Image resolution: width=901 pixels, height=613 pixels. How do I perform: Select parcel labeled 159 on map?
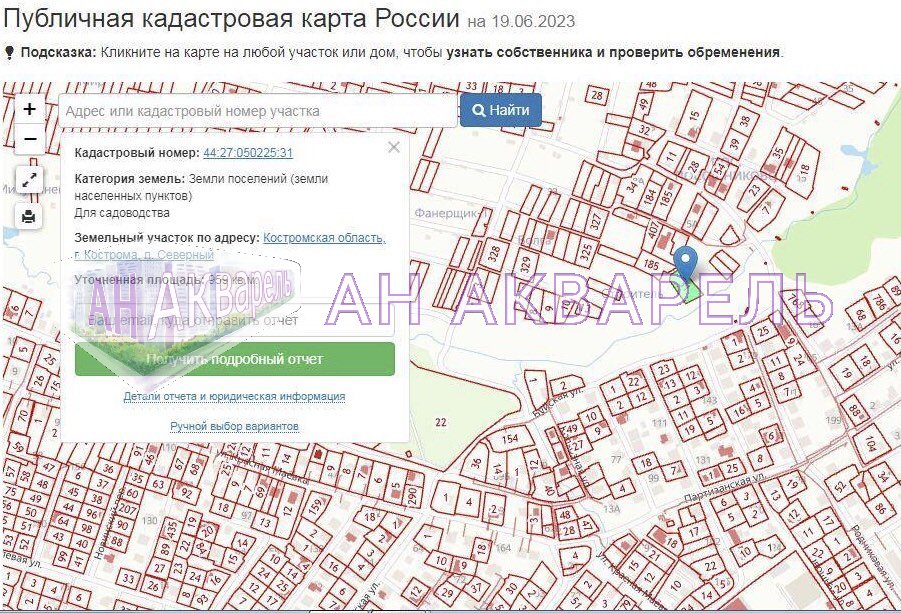[315, 506]
